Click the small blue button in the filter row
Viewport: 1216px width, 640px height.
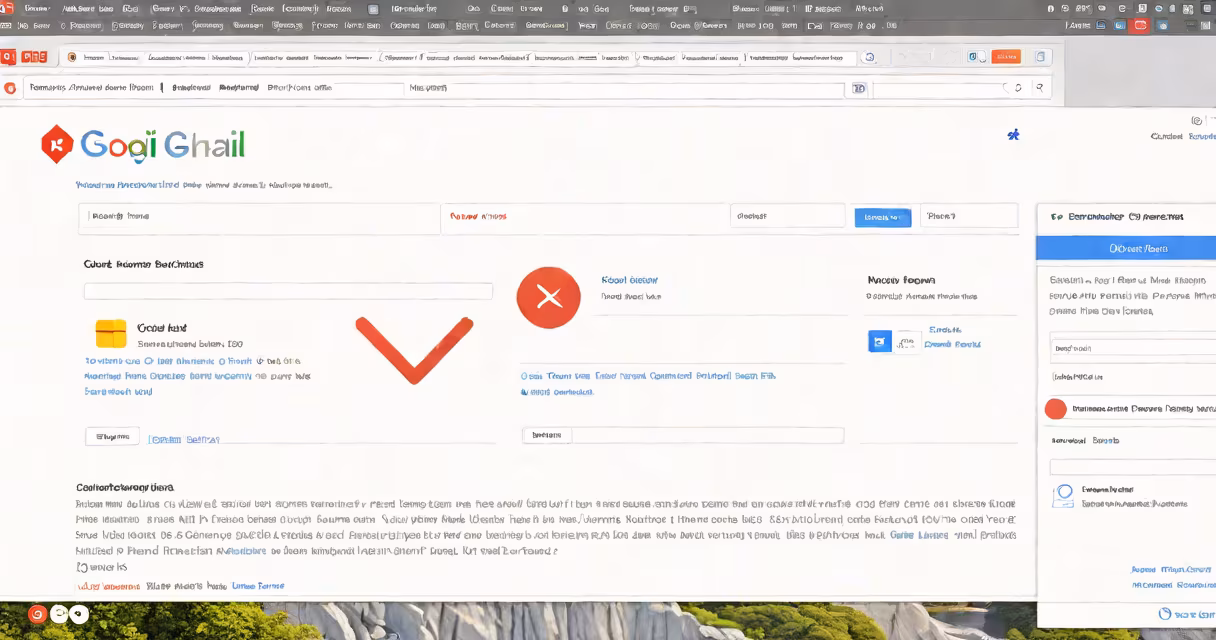tap(882, 217)
